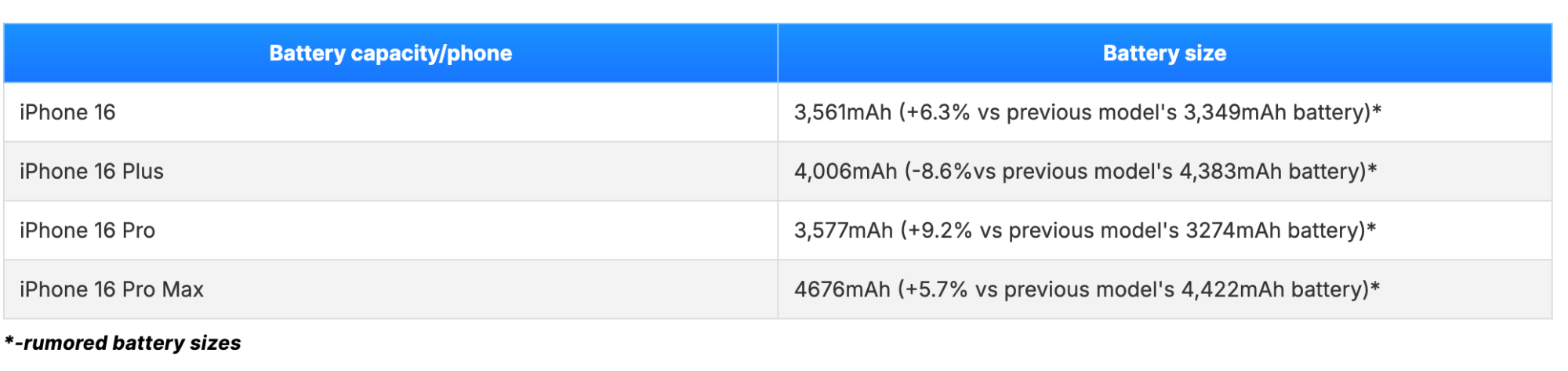This screenshot has height=371, width=1568.
Task: Click the '3,577mAh' battery value
Action: 843,230
